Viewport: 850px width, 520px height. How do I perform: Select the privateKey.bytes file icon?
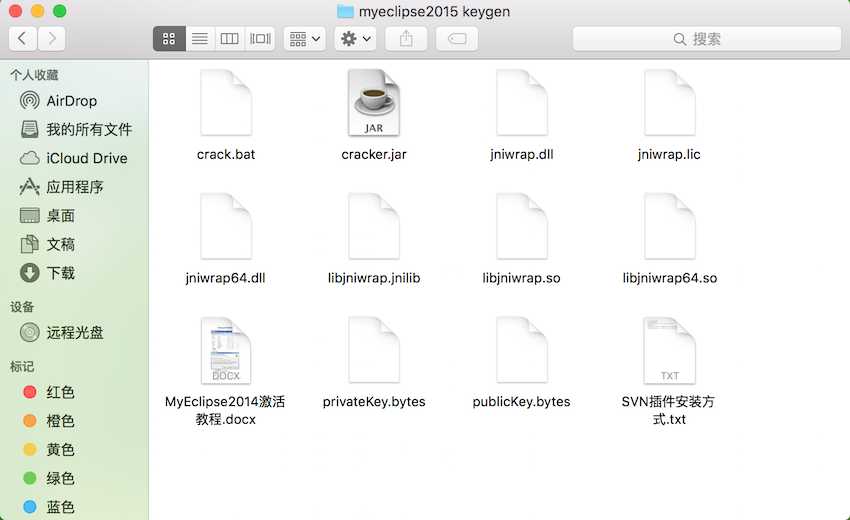[x=374, y=350]
